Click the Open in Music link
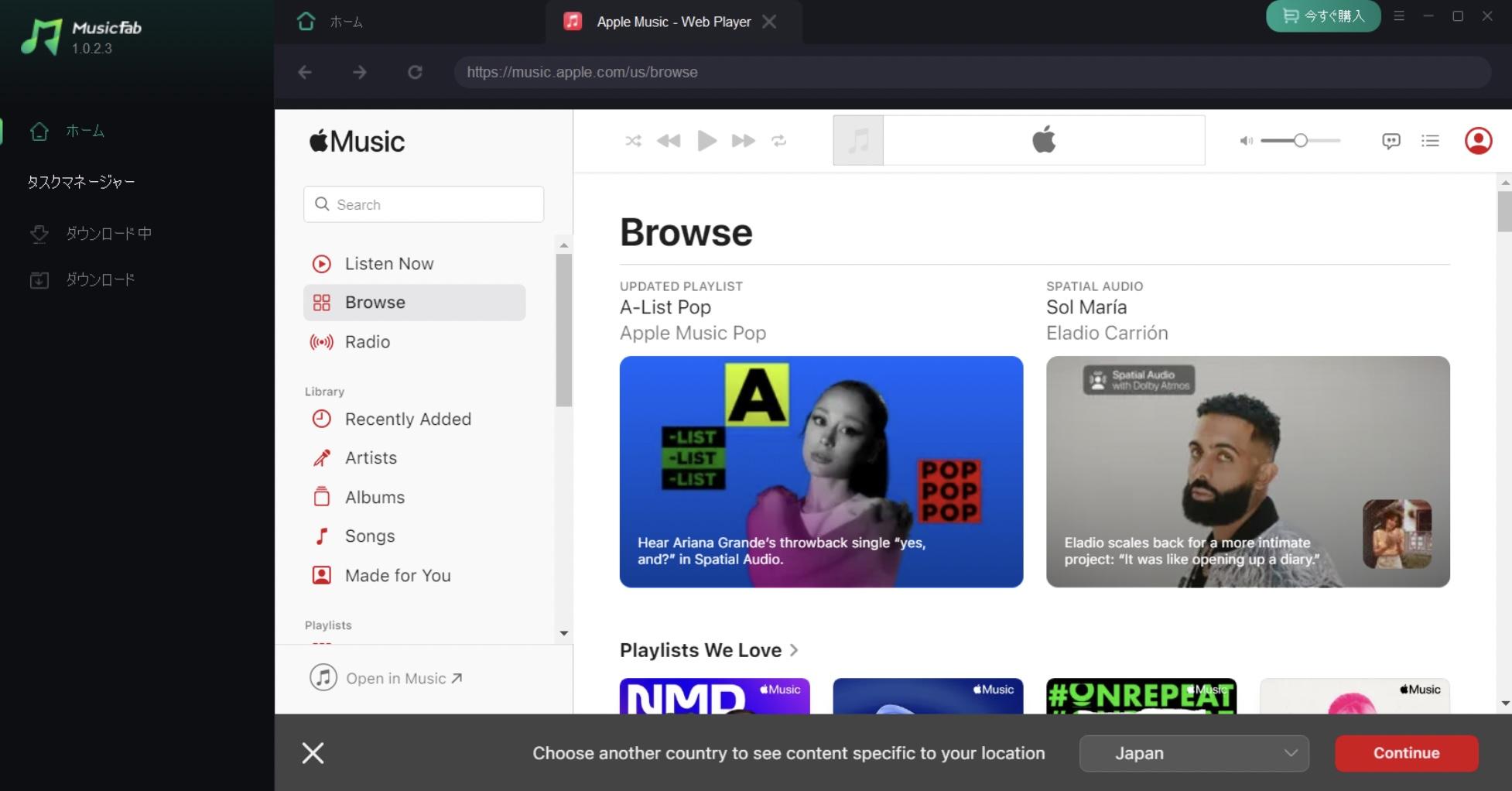Image resolution: width=1512 pixels, height=791 pixels. tap(386, 678)
